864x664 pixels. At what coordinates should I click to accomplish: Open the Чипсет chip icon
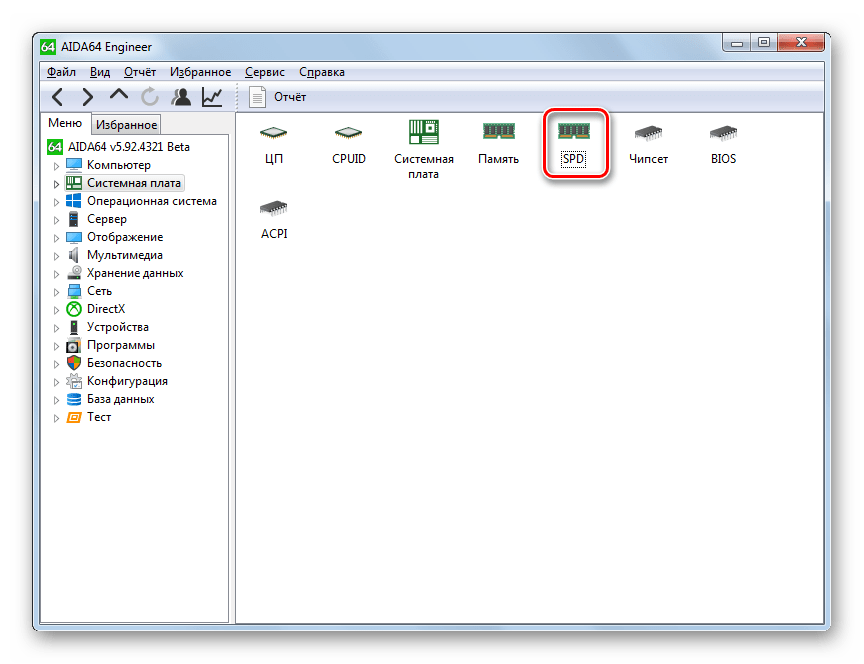648,142
